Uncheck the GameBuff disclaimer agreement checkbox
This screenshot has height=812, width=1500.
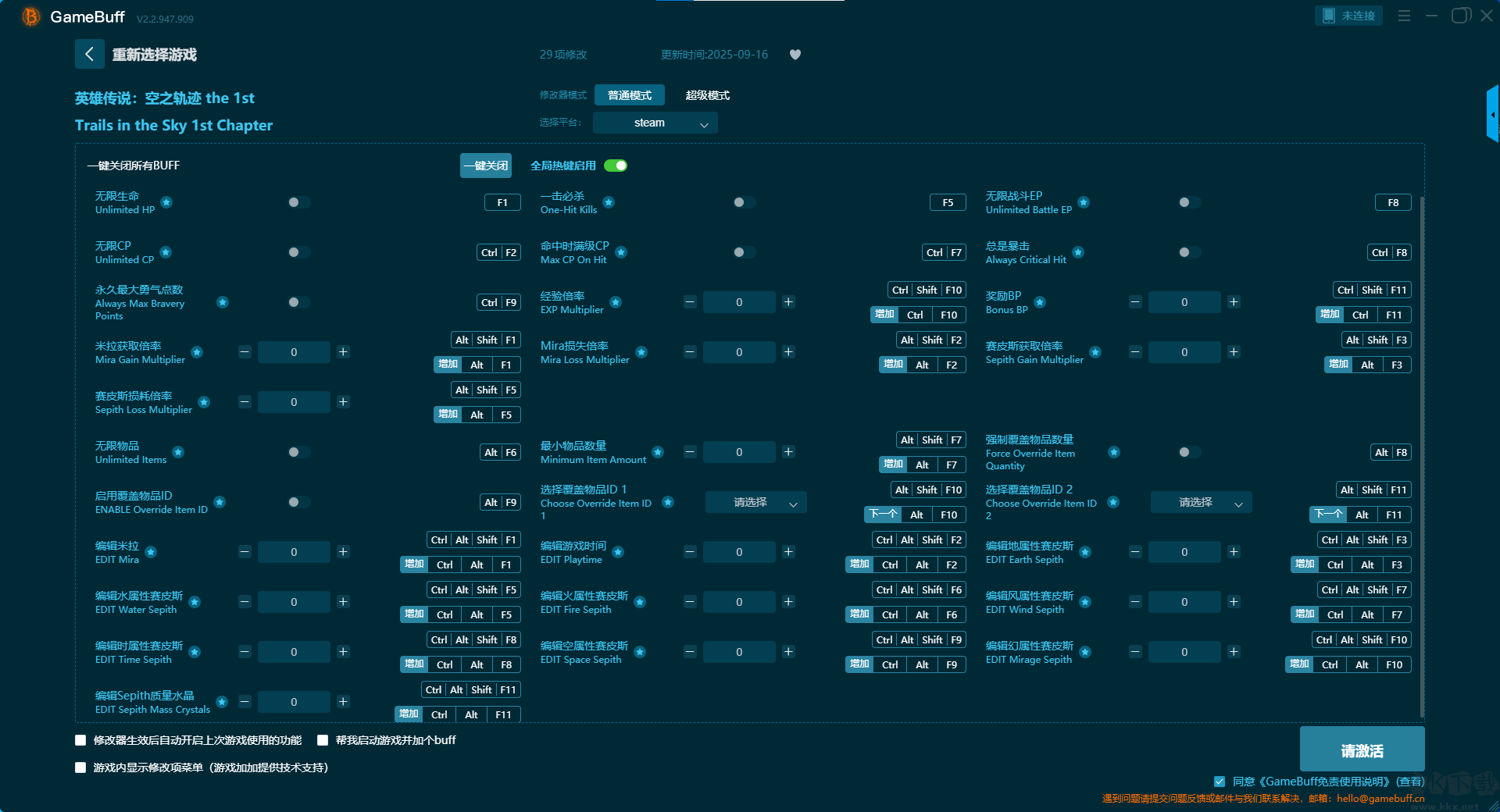(1220, 782)
